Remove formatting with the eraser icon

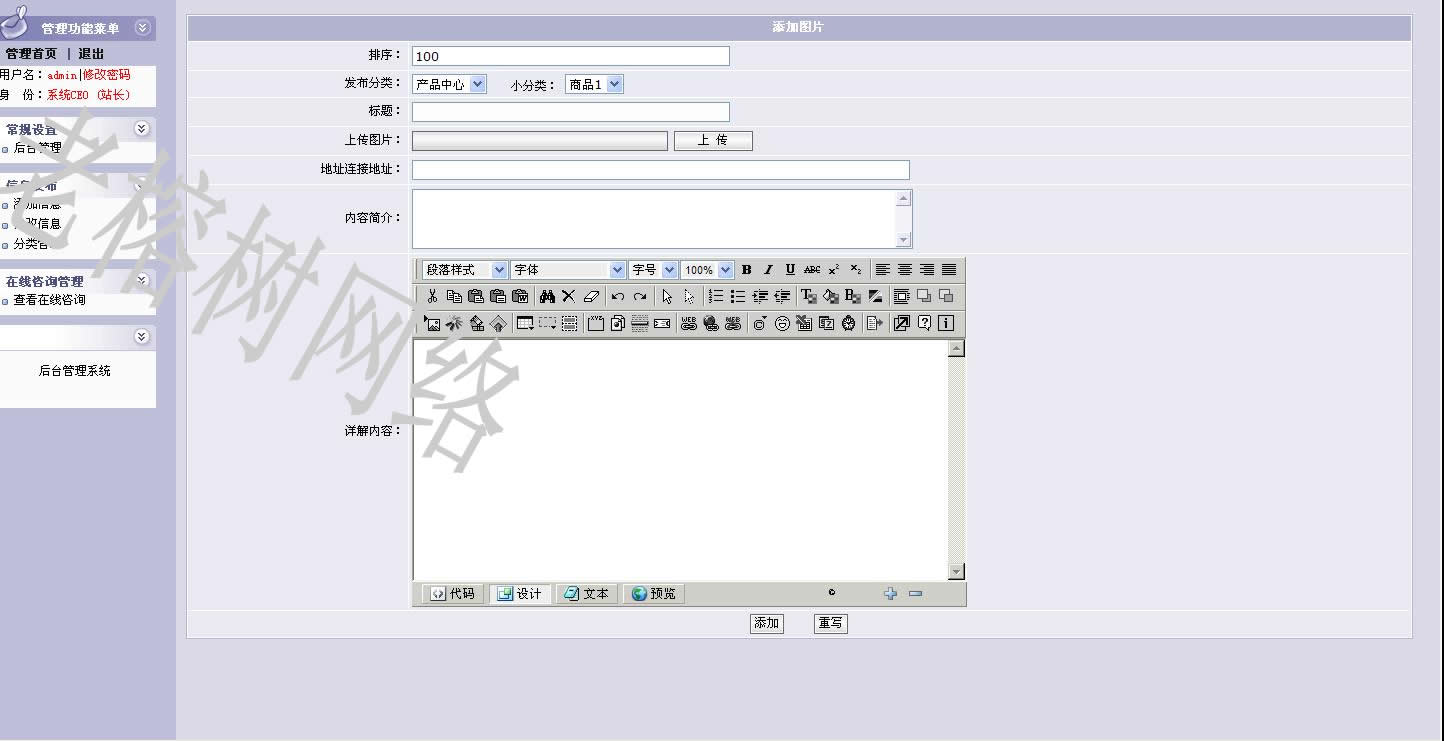coord(591,296)
